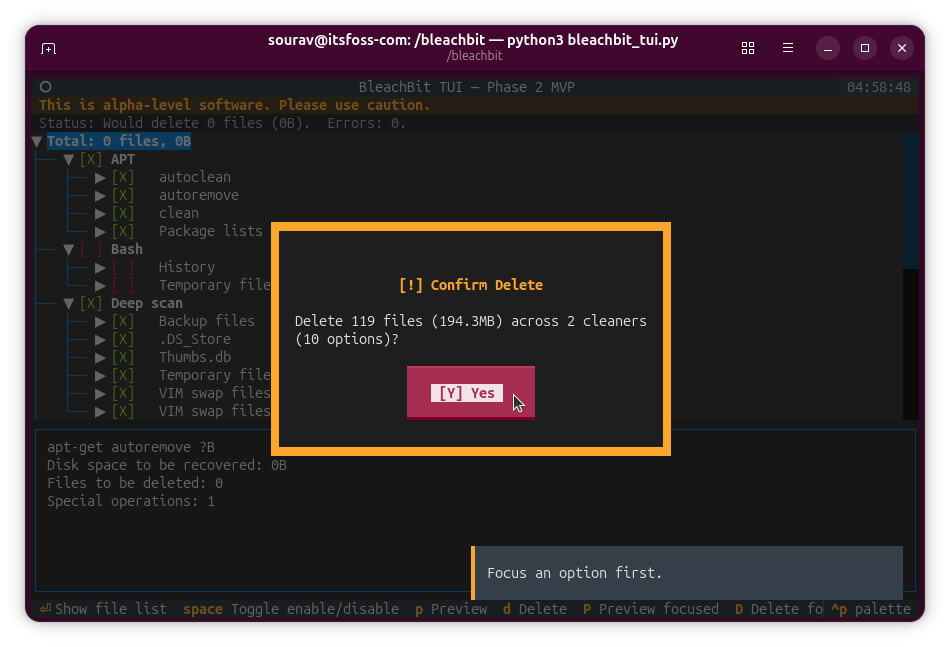This screenshot has width=950, height=647.
Task: Select the autoremove tree label
Action: pyautogui.click(x=199, y=196)
